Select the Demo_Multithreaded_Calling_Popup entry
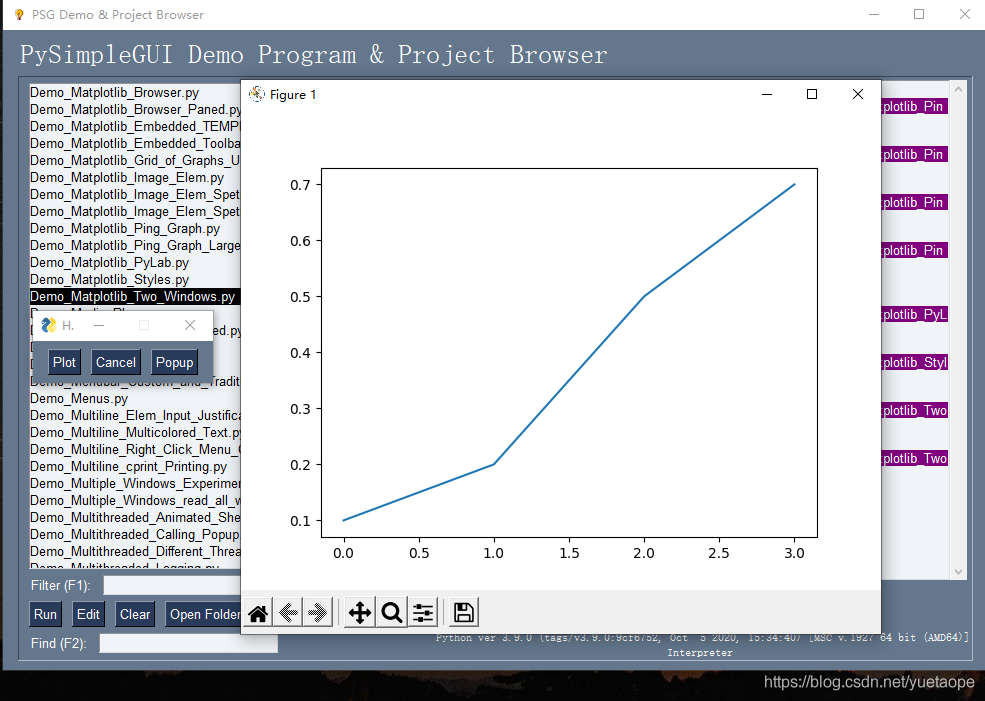Image resolution: width=985 pixels, height=701 pixels. (135, 534)
